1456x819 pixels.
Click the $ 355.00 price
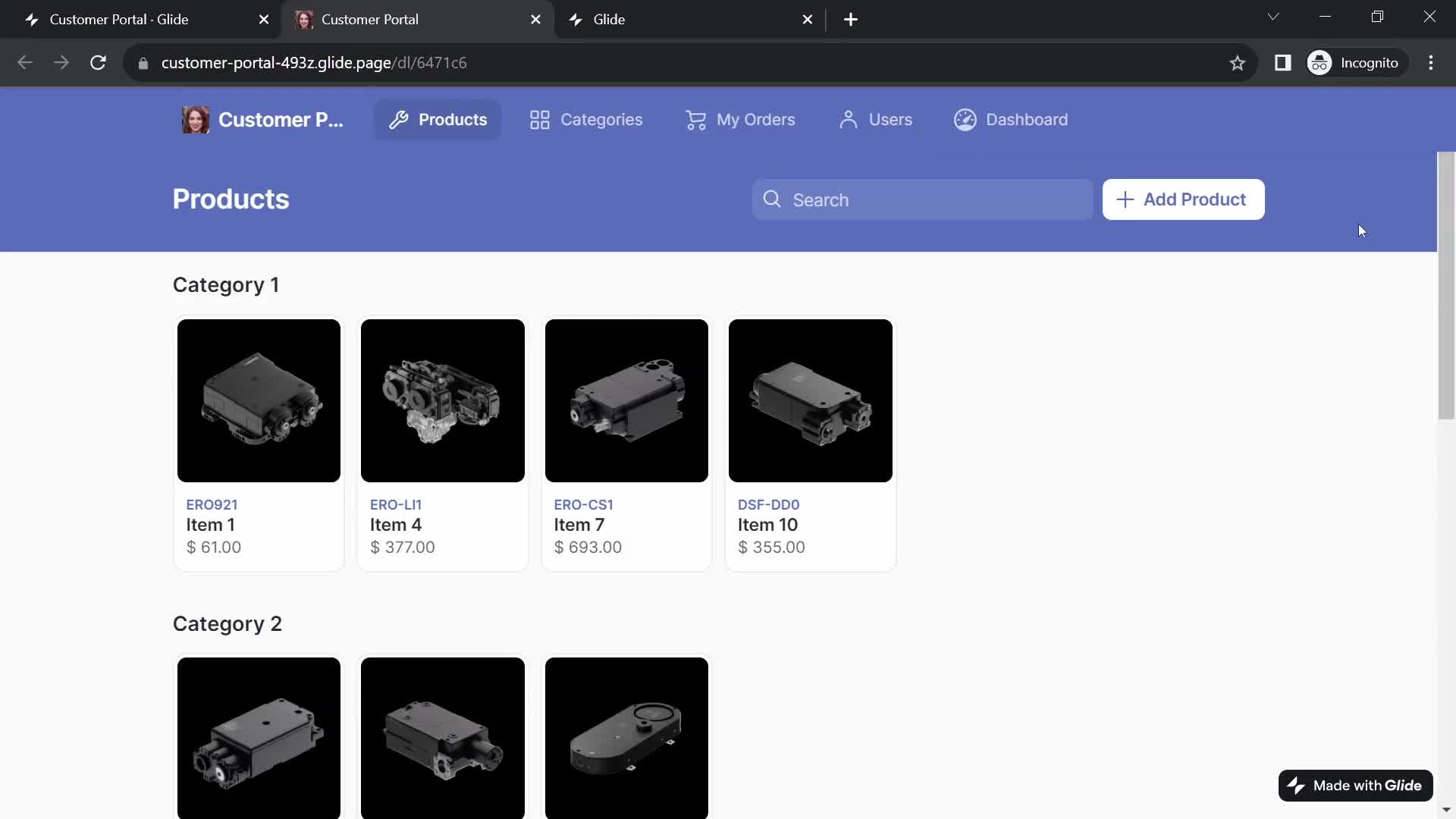(771, 547)
